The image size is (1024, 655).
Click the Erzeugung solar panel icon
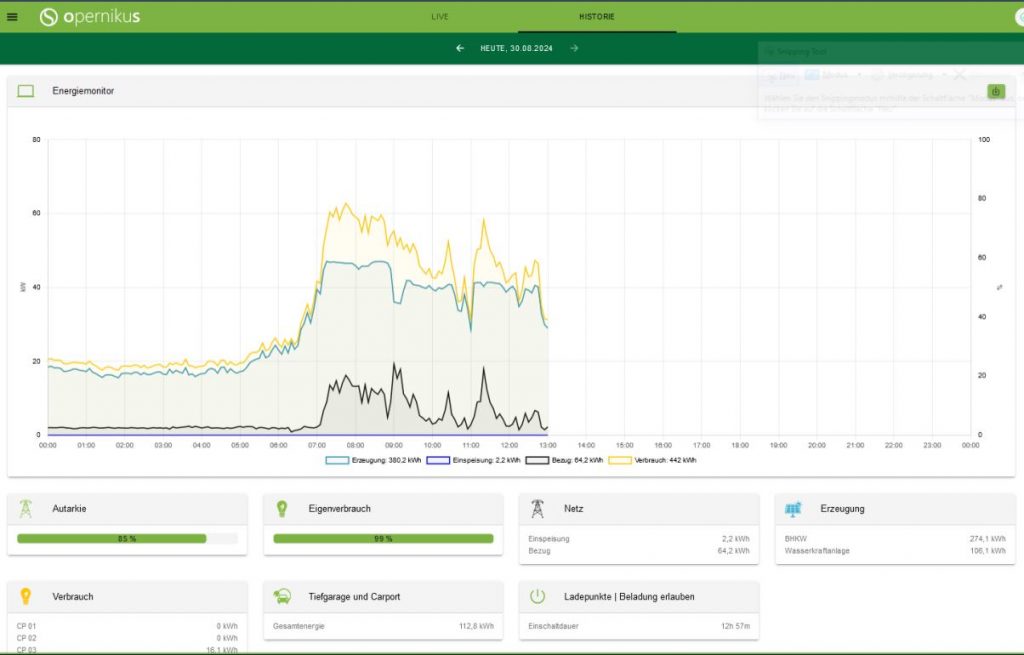click(x=793, y=509)
